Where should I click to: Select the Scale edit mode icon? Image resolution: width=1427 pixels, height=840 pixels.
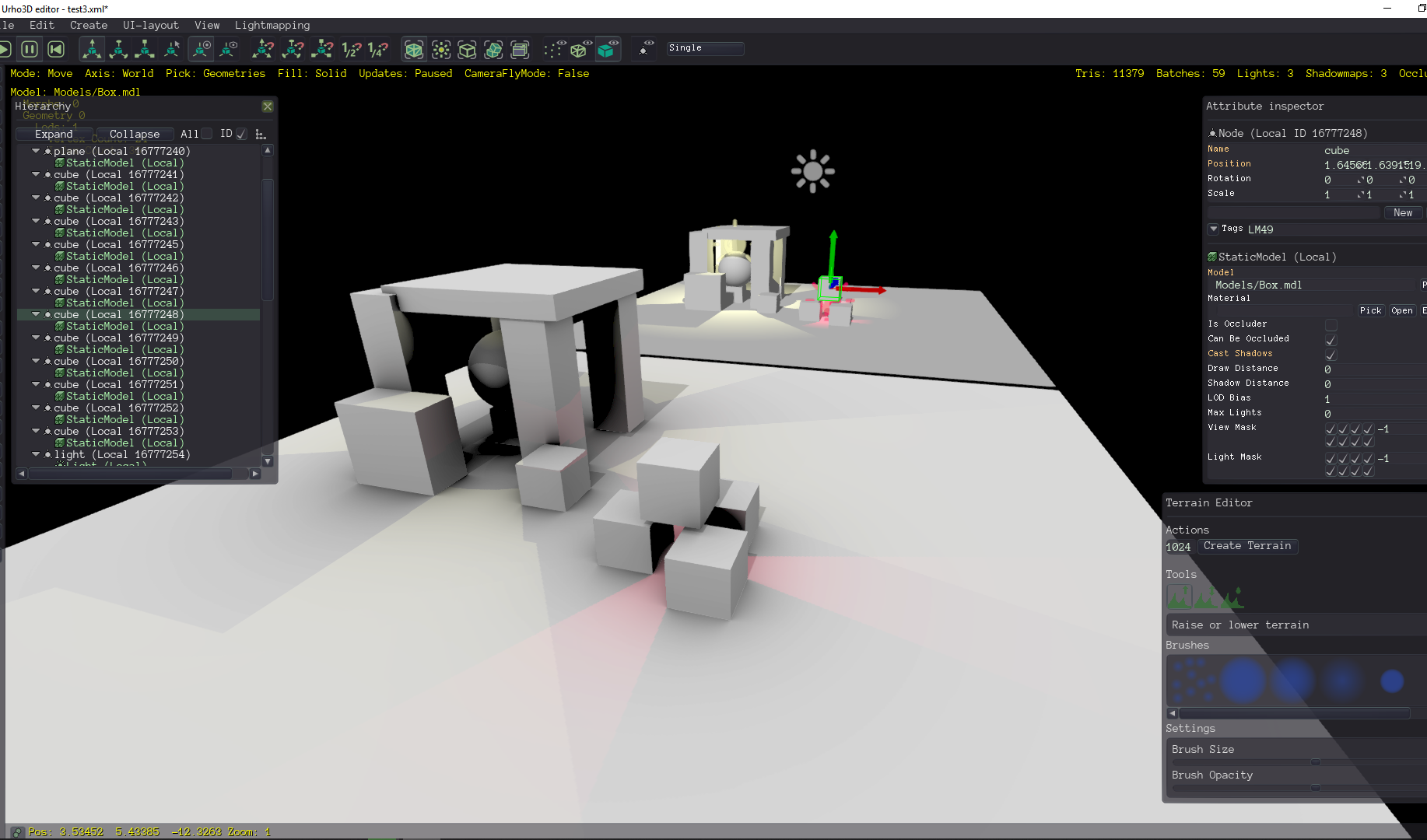[x=145, y=50]
